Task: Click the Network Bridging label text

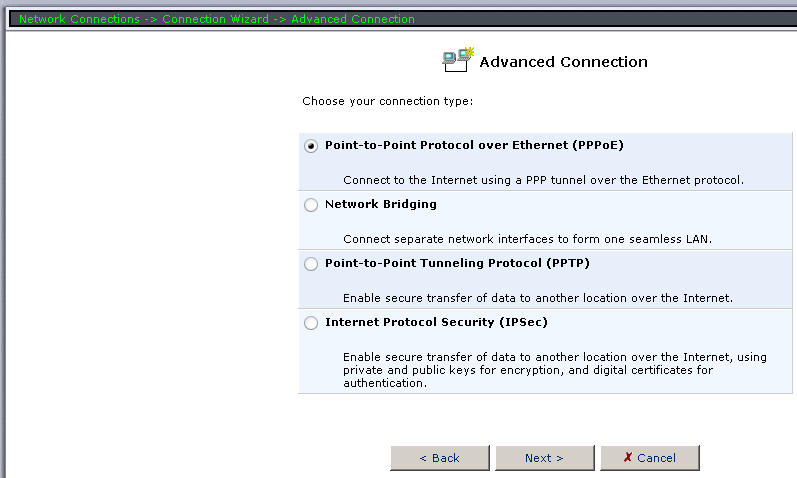Action: click(381, 204)
